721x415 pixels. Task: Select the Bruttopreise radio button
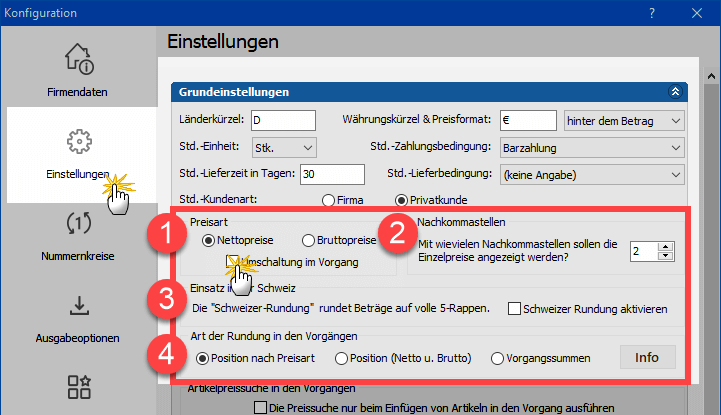[309, 240]
